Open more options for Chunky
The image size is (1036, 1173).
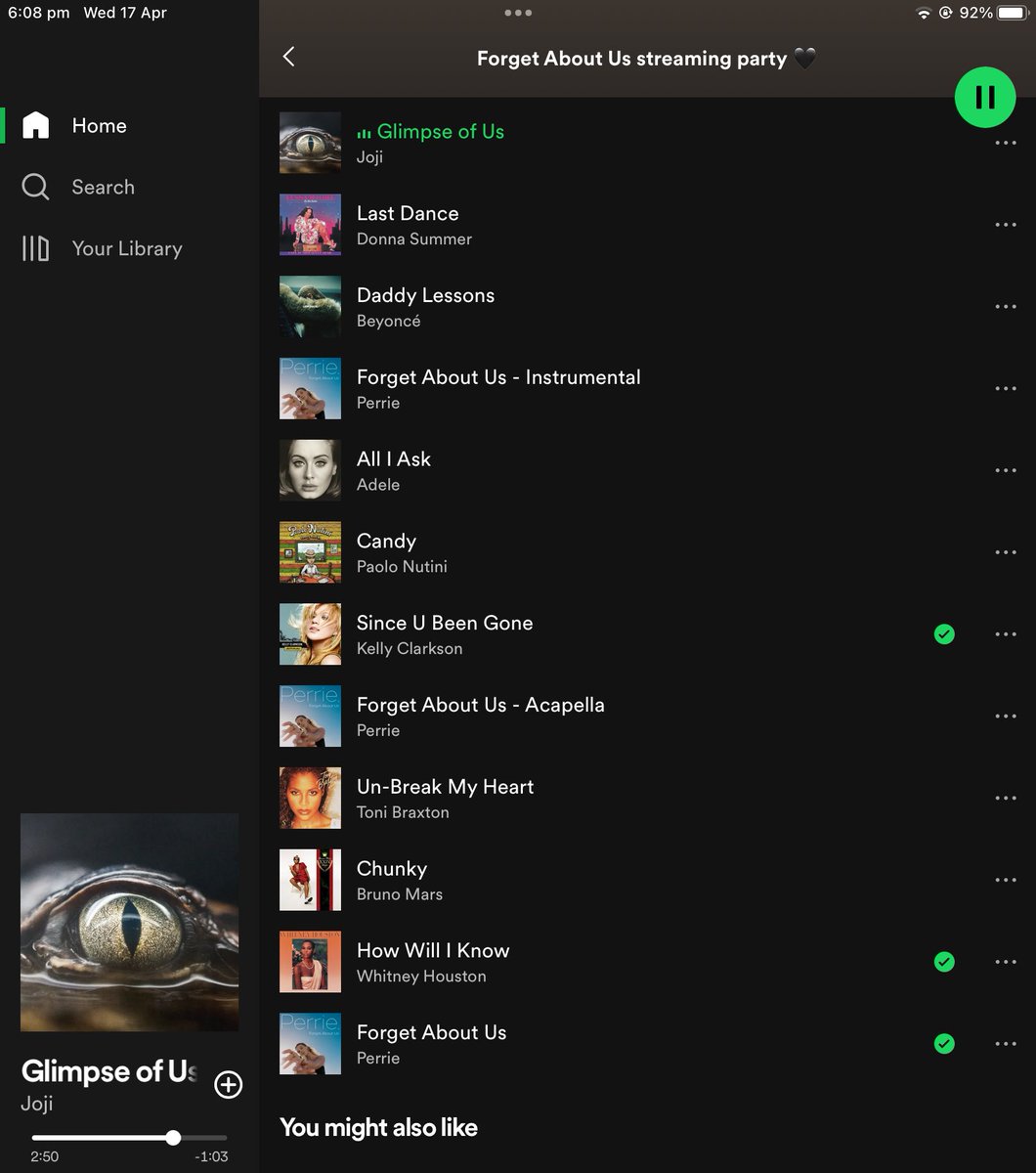(x=1006, y=880)
